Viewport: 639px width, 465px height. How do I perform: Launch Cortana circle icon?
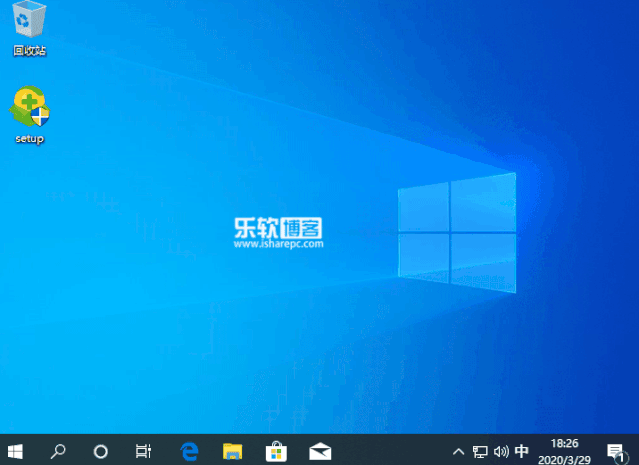pos(101,451)
